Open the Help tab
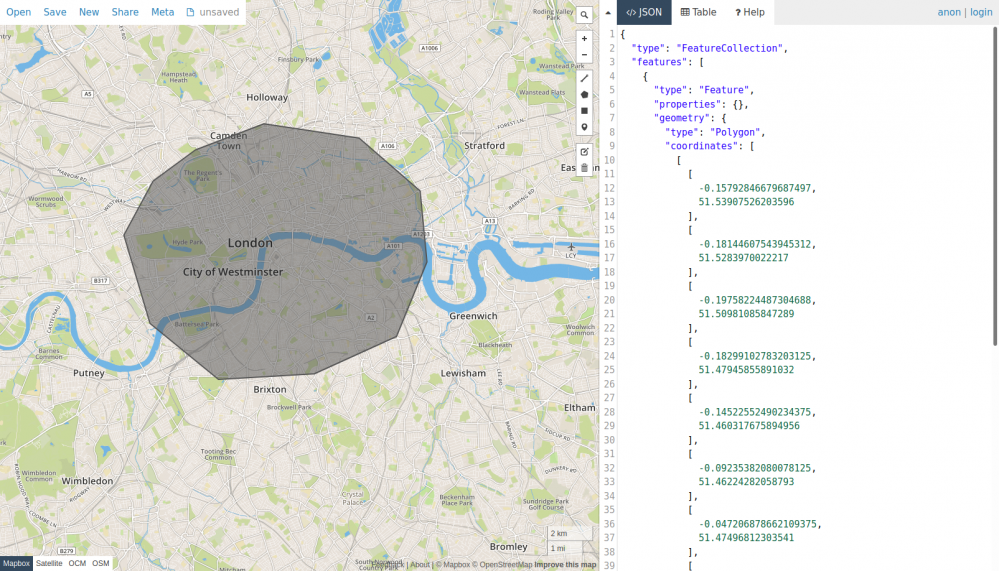999x571 pixels. click(750, 12)
